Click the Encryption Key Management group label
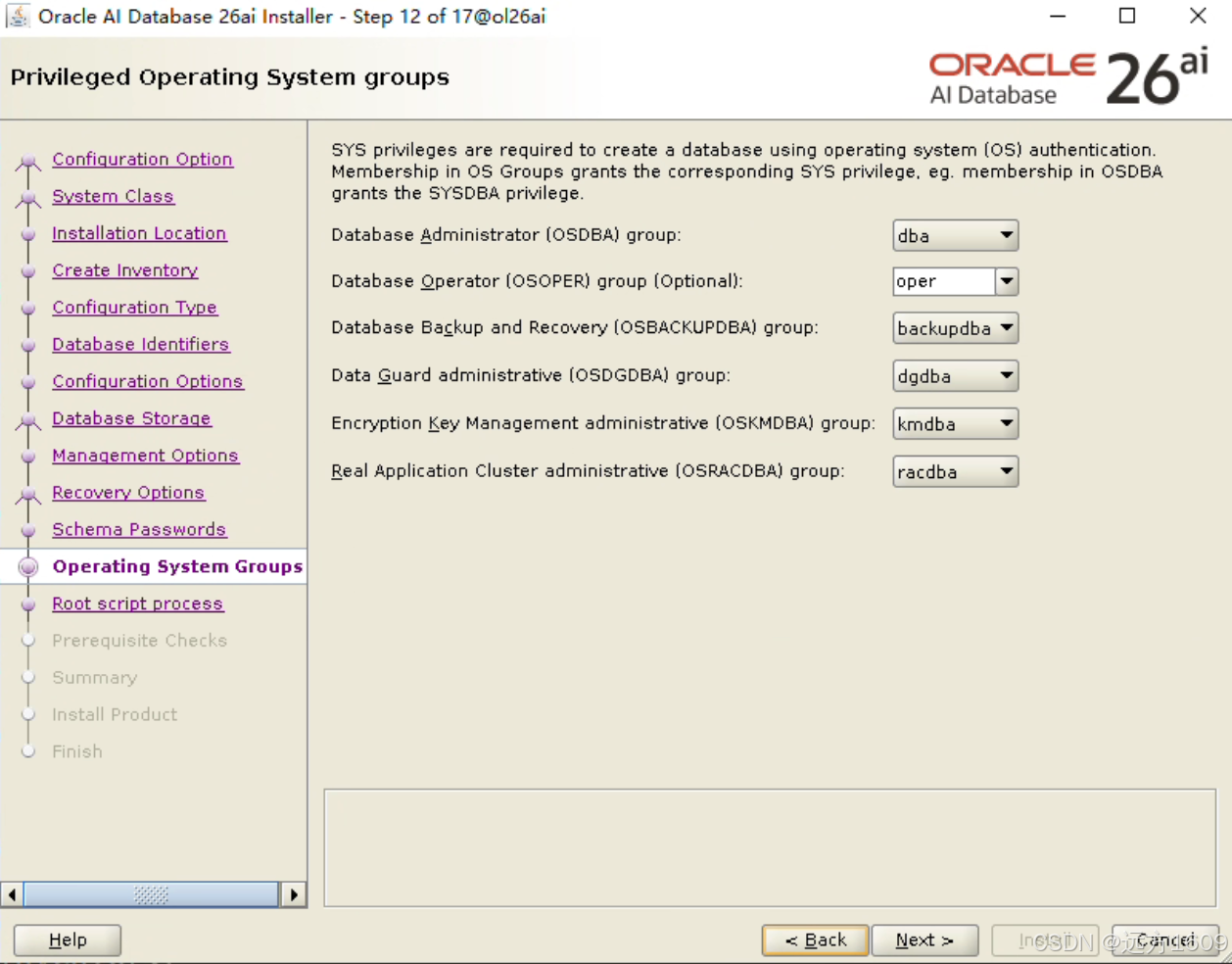1232x964 pixels. tap(602, 424)
